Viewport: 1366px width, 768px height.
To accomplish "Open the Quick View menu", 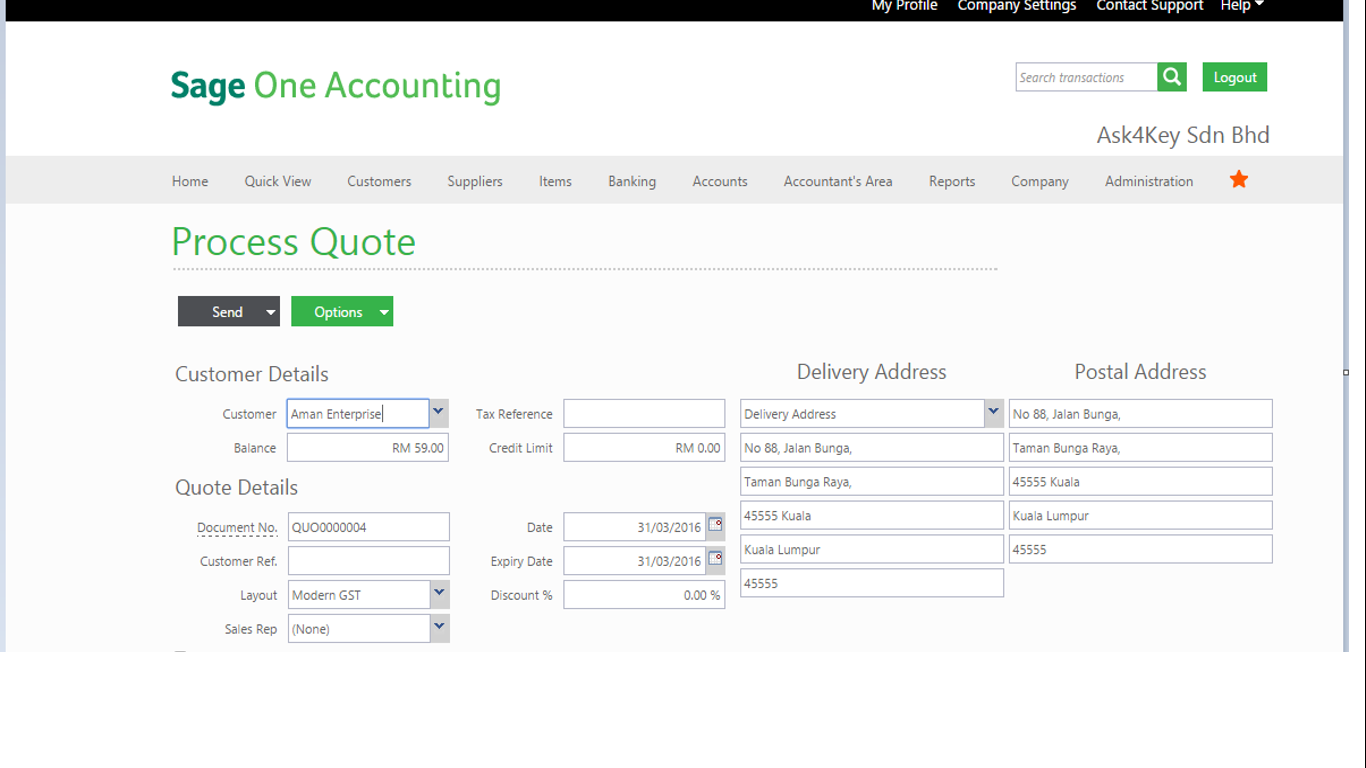I will (278, 181).
